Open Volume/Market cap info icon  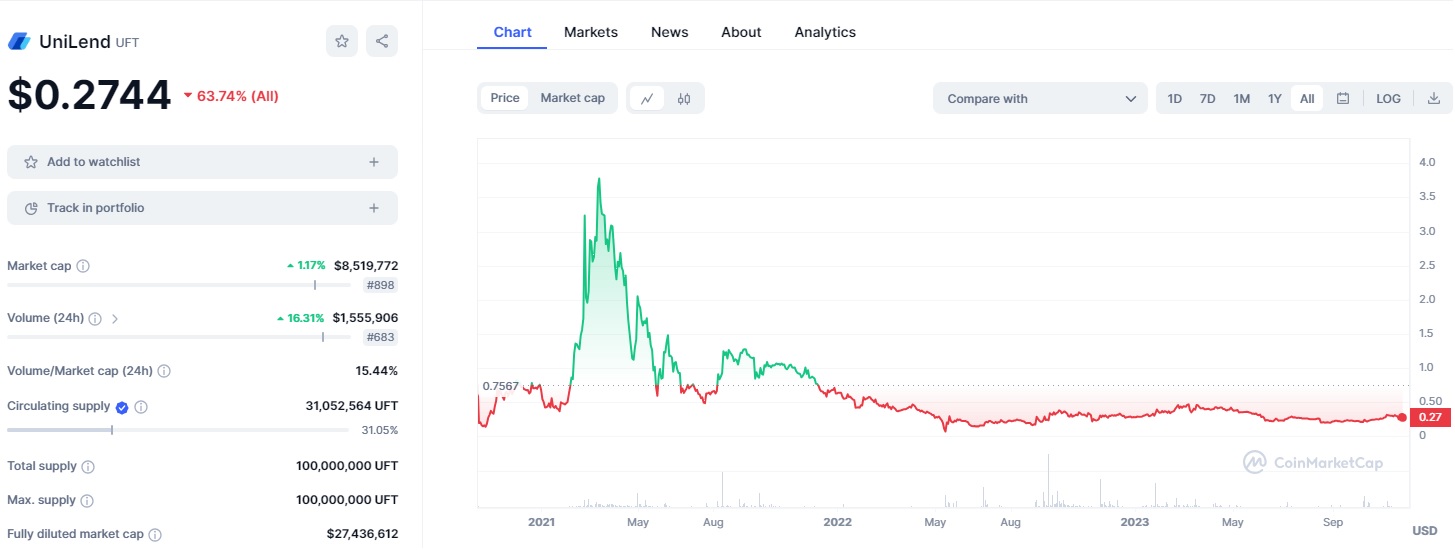tap(164, 371)
